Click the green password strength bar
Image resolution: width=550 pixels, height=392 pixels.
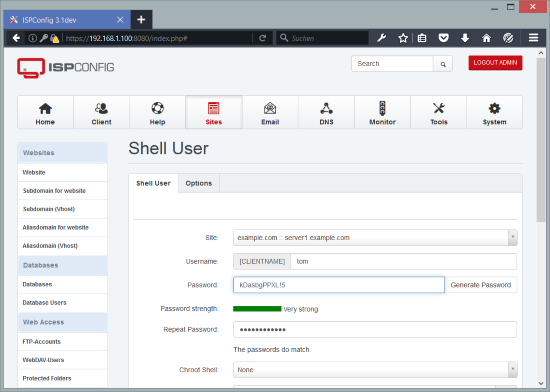[x=257, y=309]
